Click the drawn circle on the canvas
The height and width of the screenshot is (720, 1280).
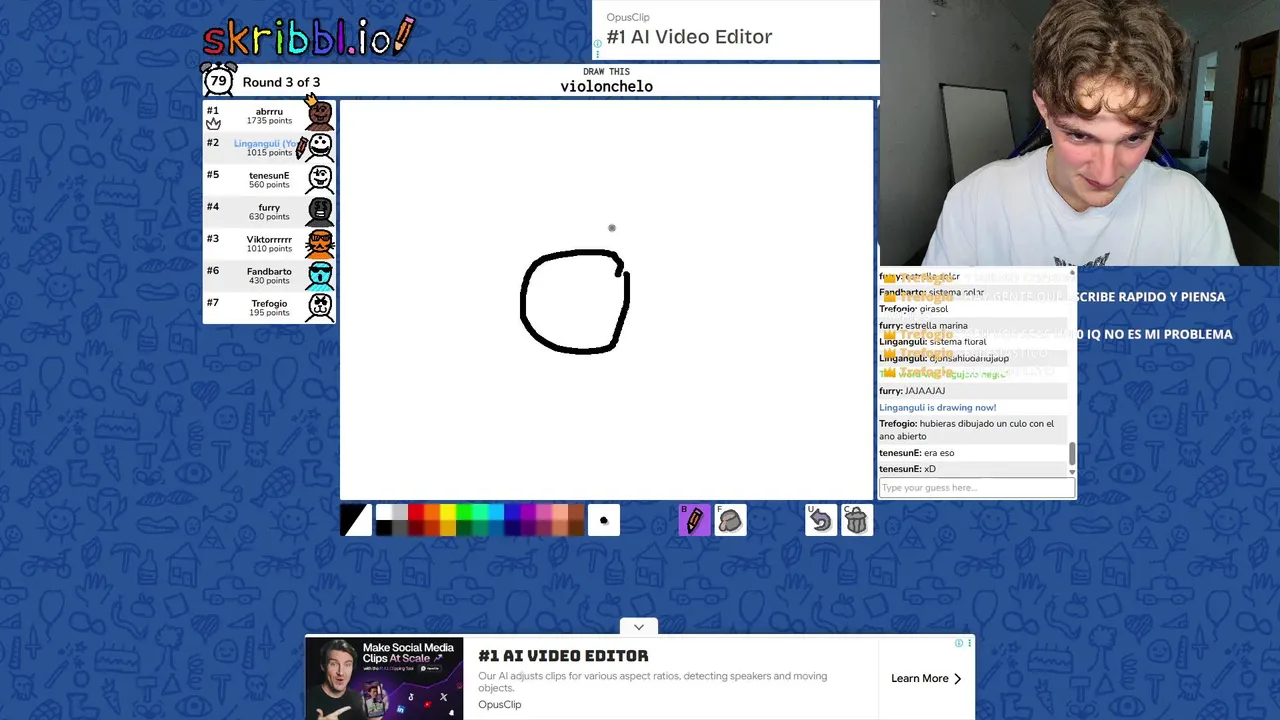pyautogui.click(x=575, y=301)
